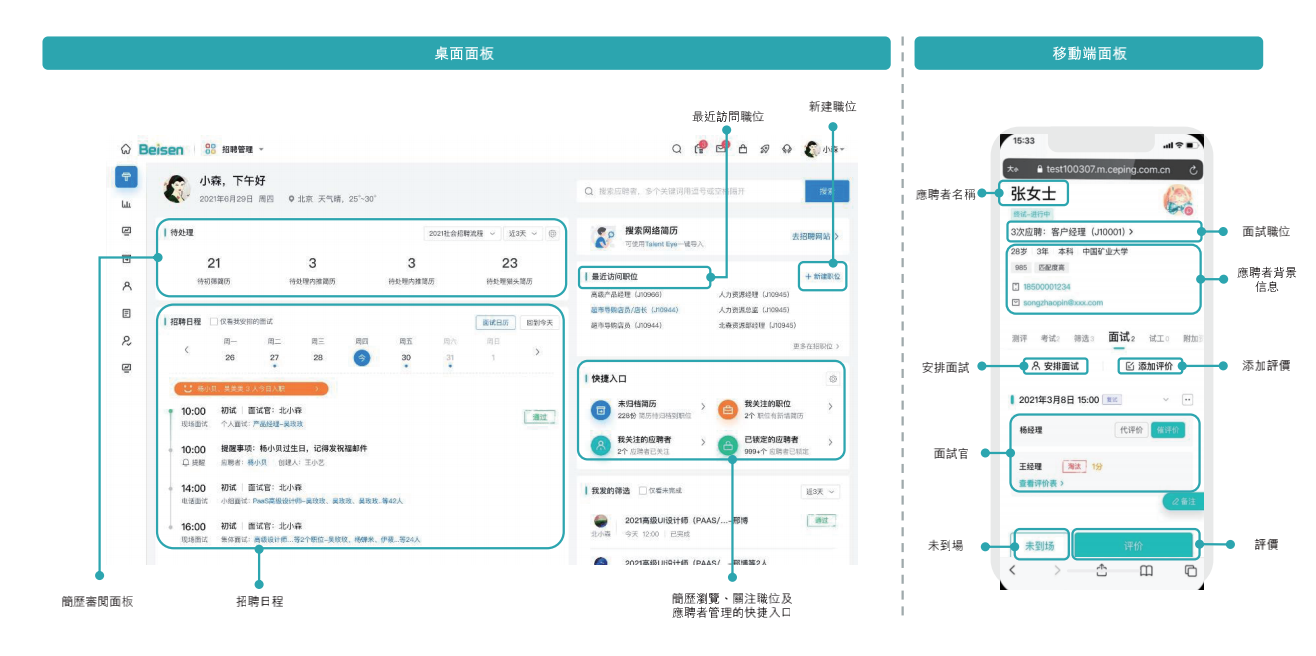
Task: Expand the 未归档简历 shortcut arrow
Action: click(702, 407)
